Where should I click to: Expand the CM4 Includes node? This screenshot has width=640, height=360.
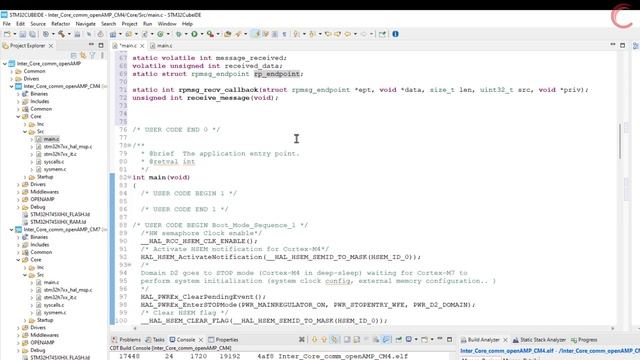[x=18, y=101]
